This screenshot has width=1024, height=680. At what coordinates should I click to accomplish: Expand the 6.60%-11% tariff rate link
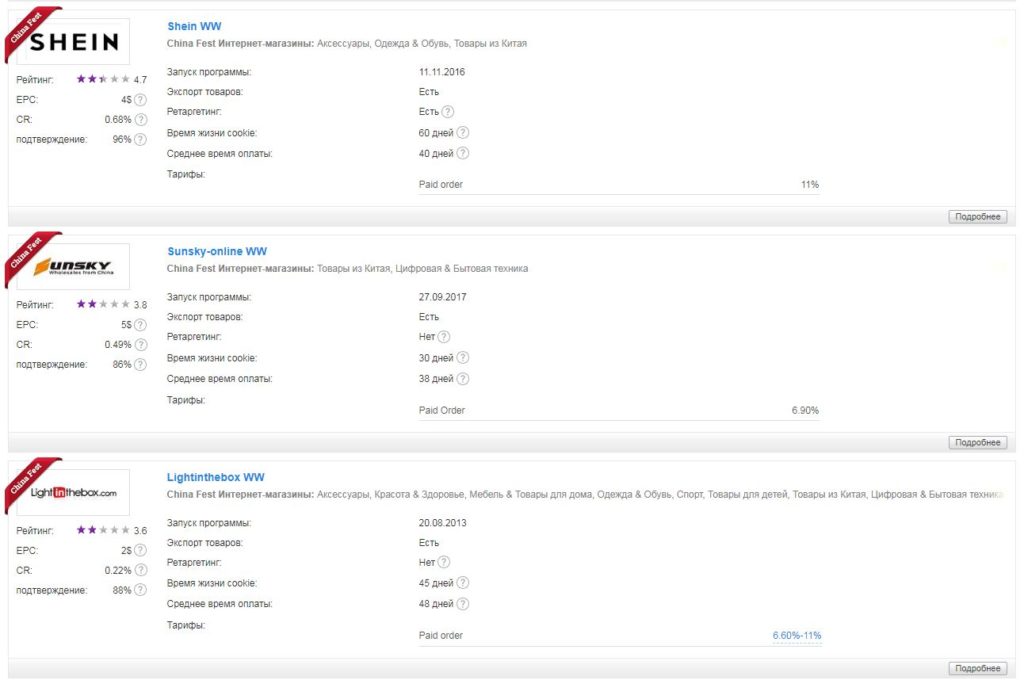[x=797, y=636]
